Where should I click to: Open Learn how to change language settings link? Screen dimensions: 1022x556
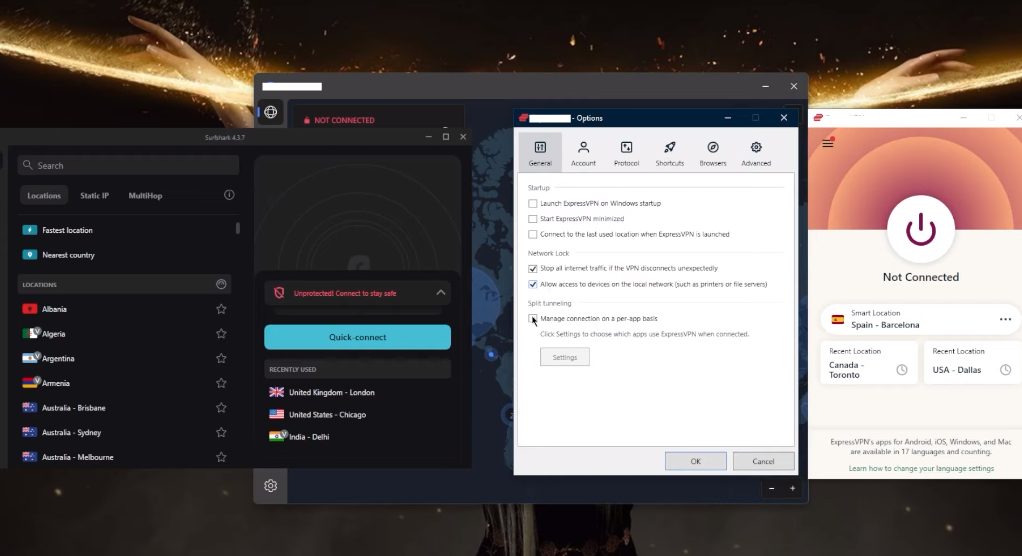pyautogui.click(x=921, y=468)
